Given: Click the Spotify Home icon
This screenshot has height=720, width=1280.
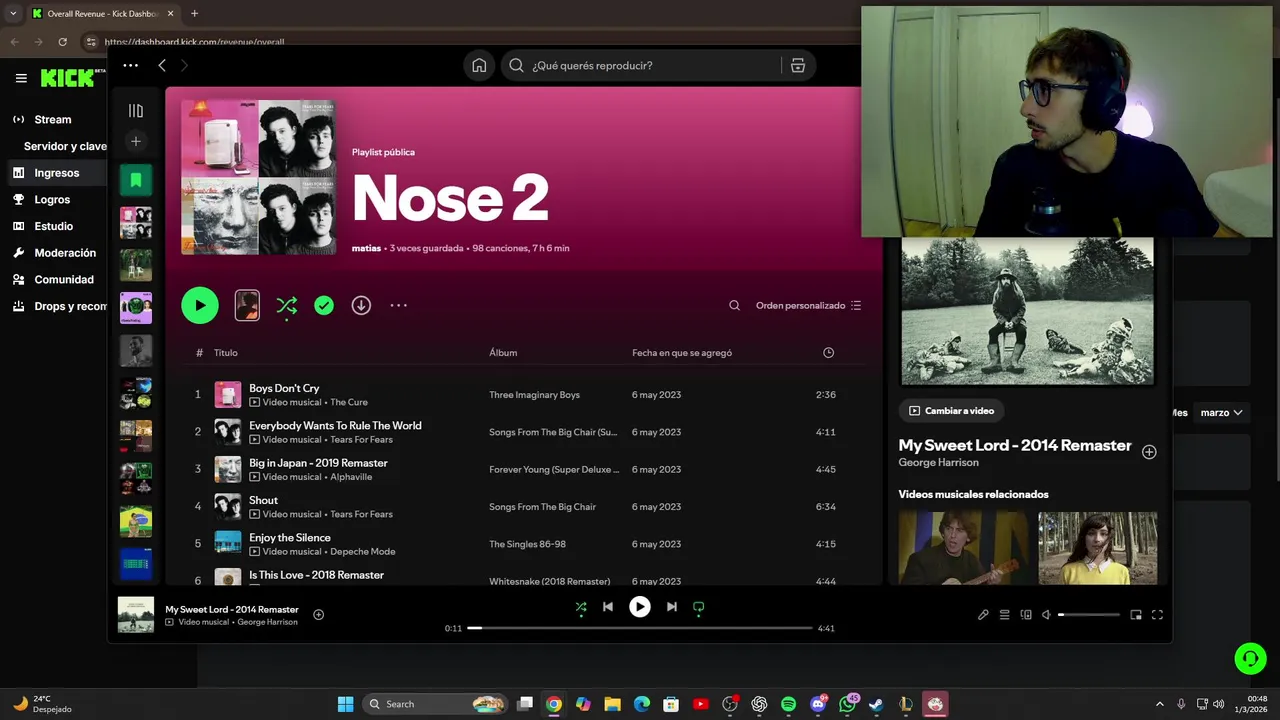Looking at the screenshot, I should click(479, 65).
